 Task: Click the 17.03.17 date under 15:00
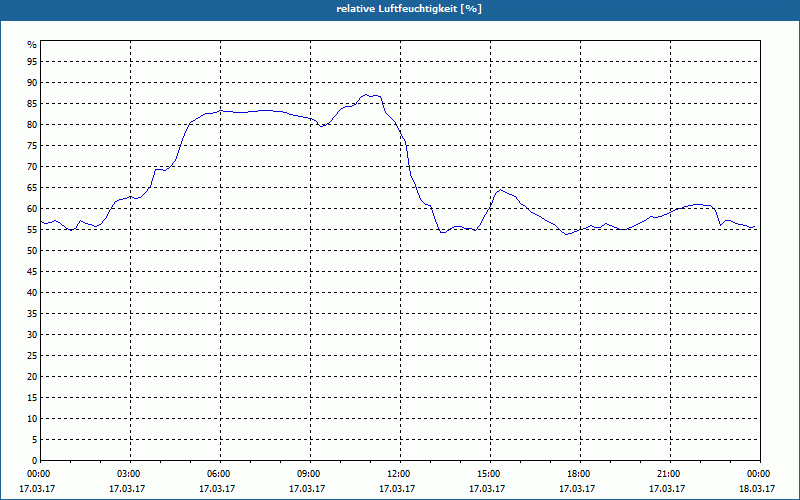tap(487, 489)
